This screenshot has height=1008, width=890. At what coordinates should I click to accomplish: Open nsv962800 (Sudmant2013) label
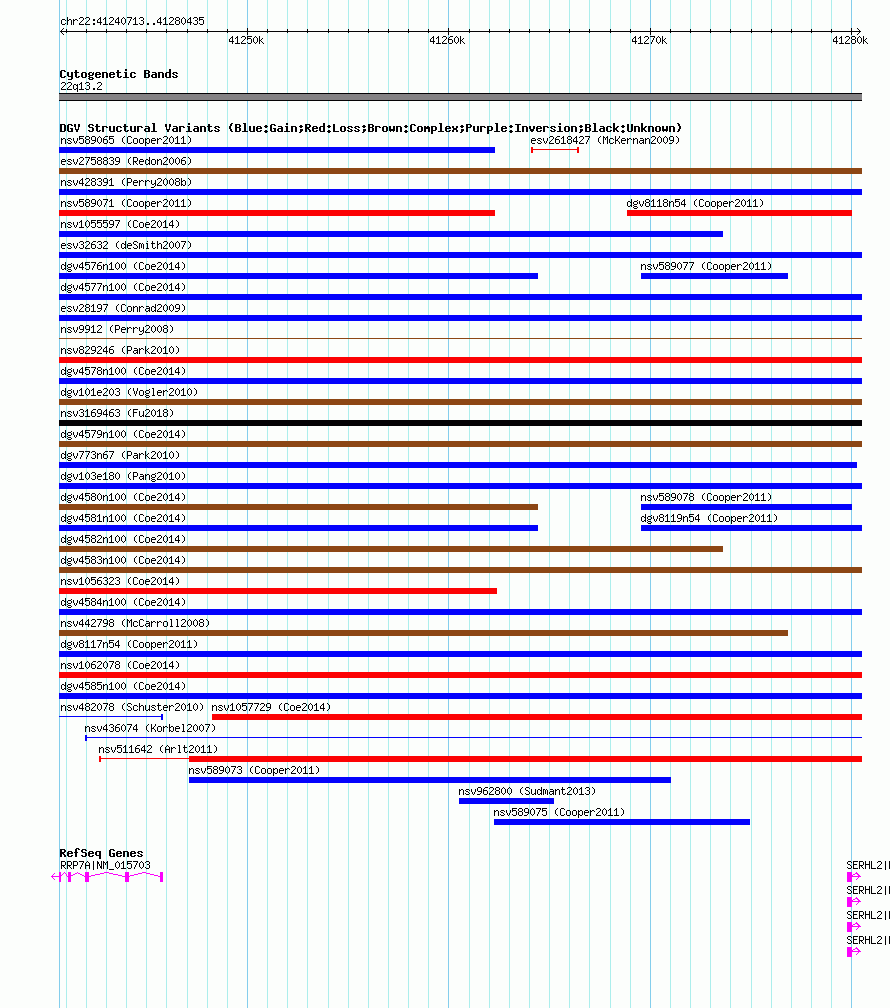coord(527,791)
